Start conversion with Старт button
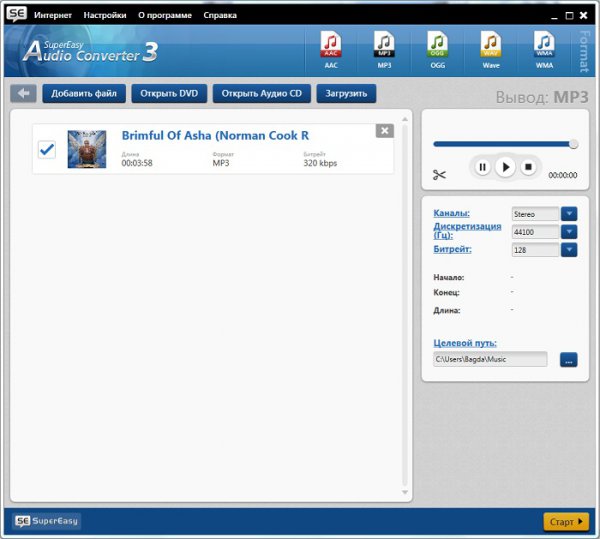 coord(566,521)
